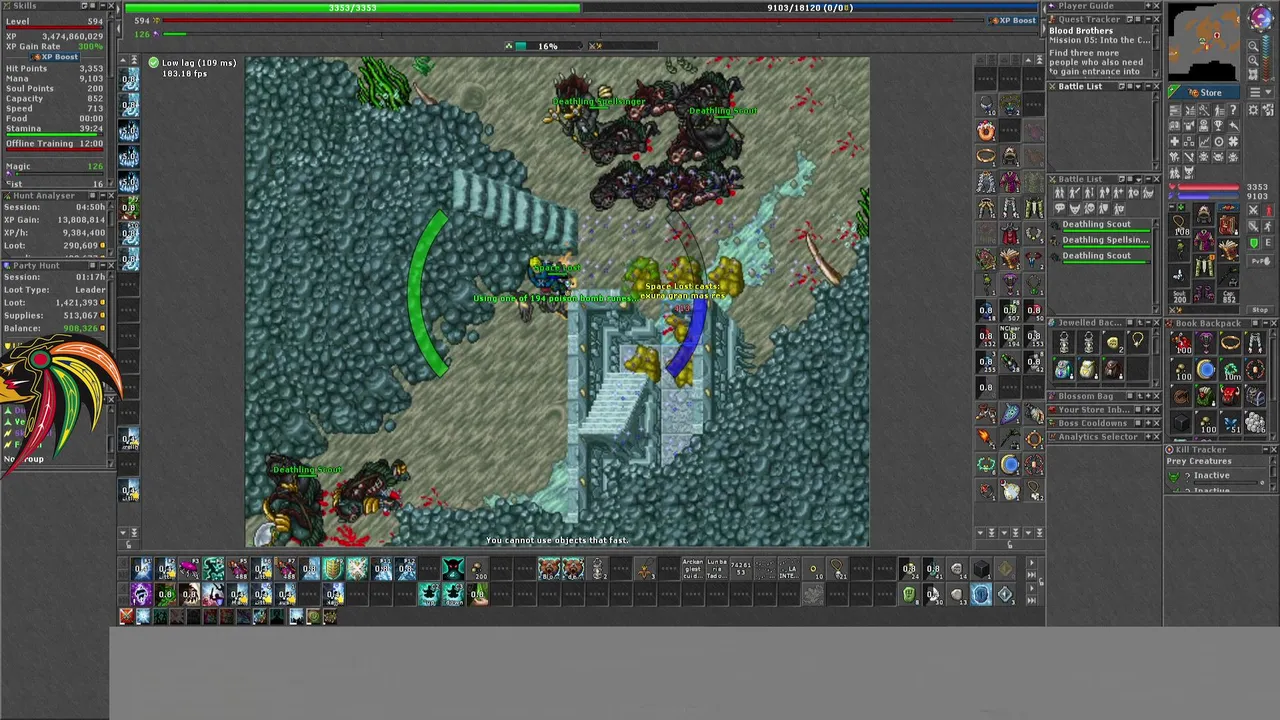Open the sort dropdown of the empty Battle List panel
Viewport: 1280px width, 720px height.
click(1138, 86)
